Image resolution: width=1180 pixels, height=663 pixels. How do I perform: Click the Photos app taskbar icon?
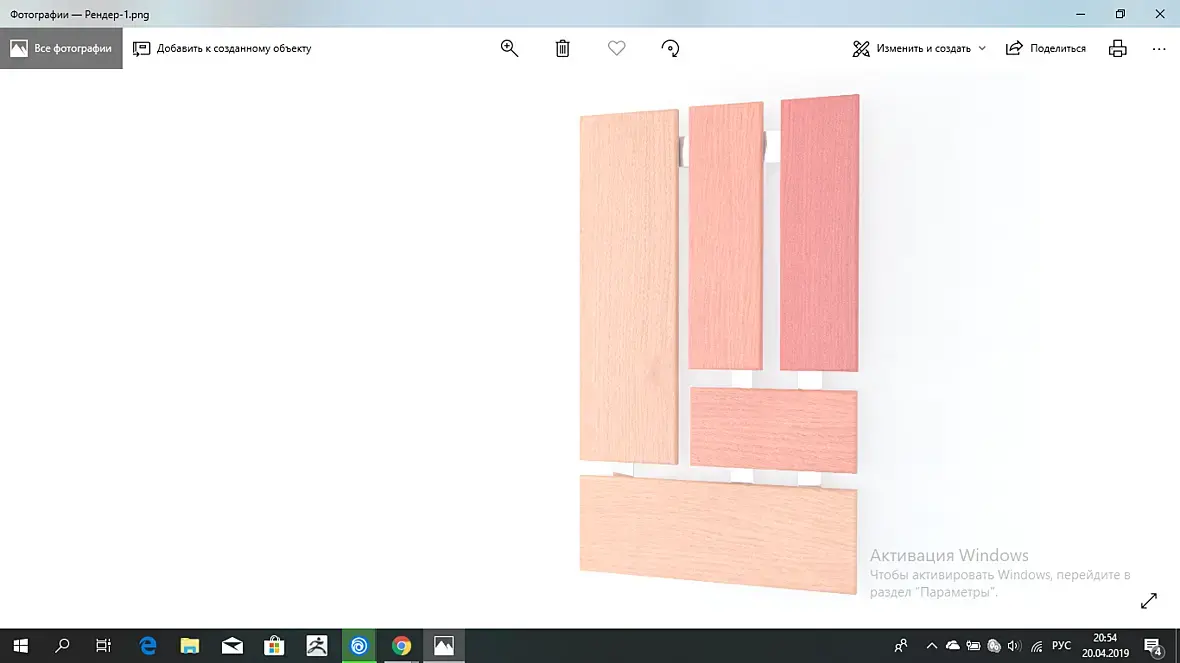(x=444, y=646)
